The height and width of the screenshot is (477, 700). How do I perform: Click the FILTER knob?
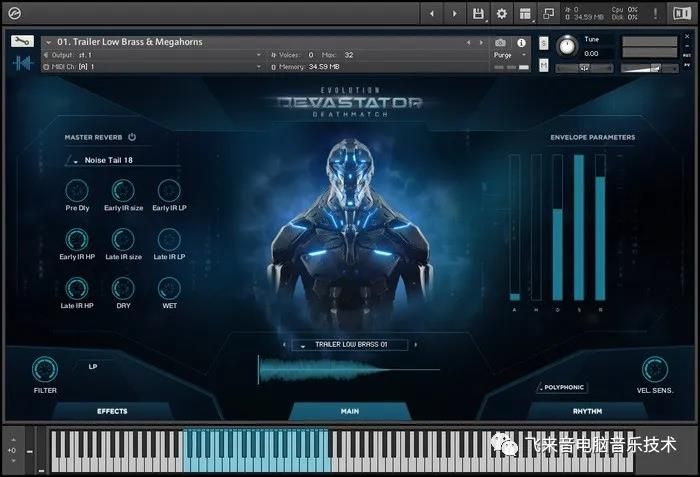[45, 369]
